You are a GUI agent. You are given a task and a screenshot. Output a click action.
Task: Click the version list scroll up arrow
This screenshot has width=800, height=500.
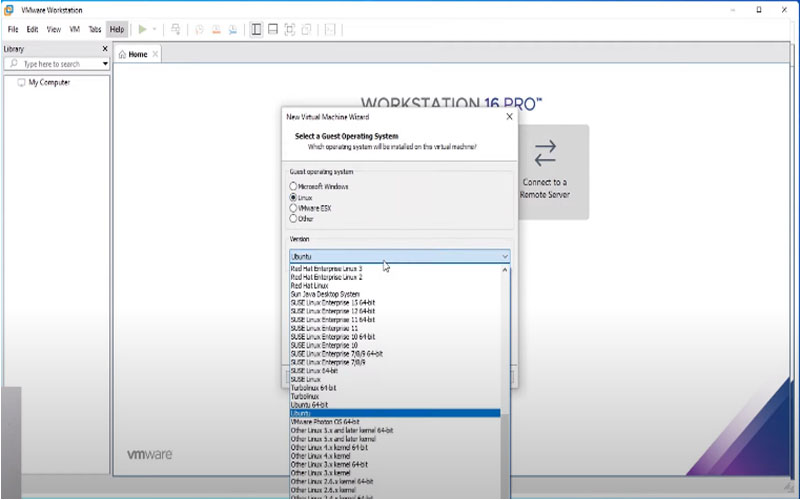tap(505, 270)
